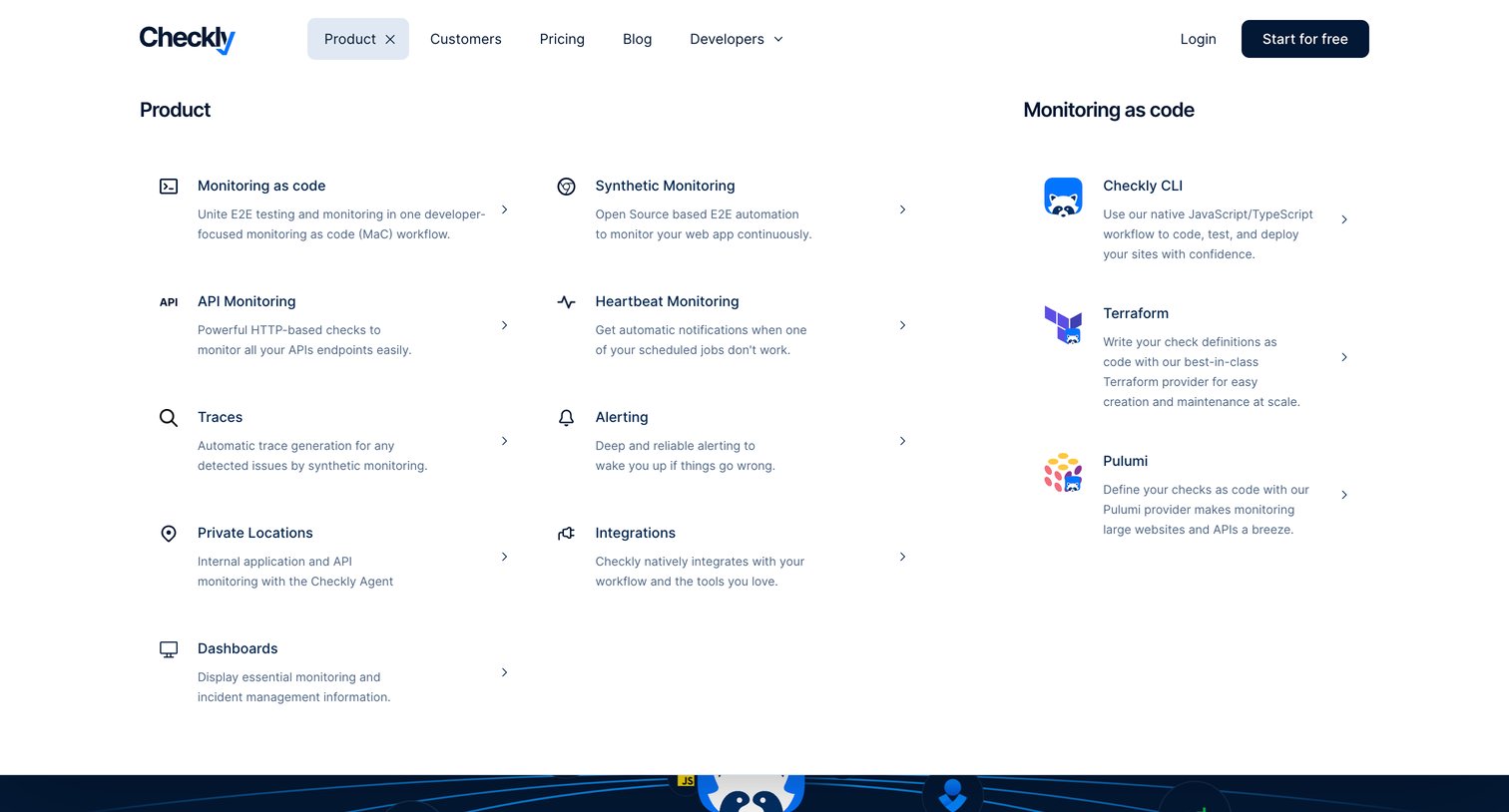Viewport: 1509px width, 812px height.
Task: Click the Integrations megaphone icon
Action: click(x=566, y=534)
